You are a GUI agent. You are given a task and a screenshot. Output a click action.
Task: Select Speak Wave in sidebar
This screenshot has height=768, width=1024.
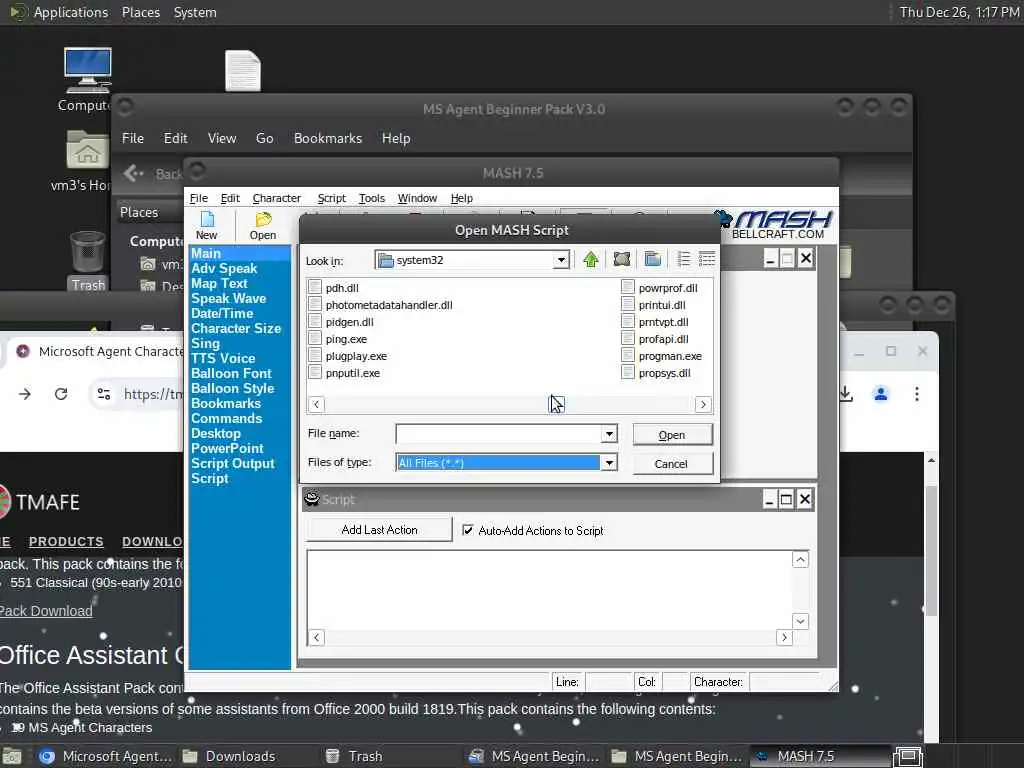pyautogui.click(x=229, y=298)
